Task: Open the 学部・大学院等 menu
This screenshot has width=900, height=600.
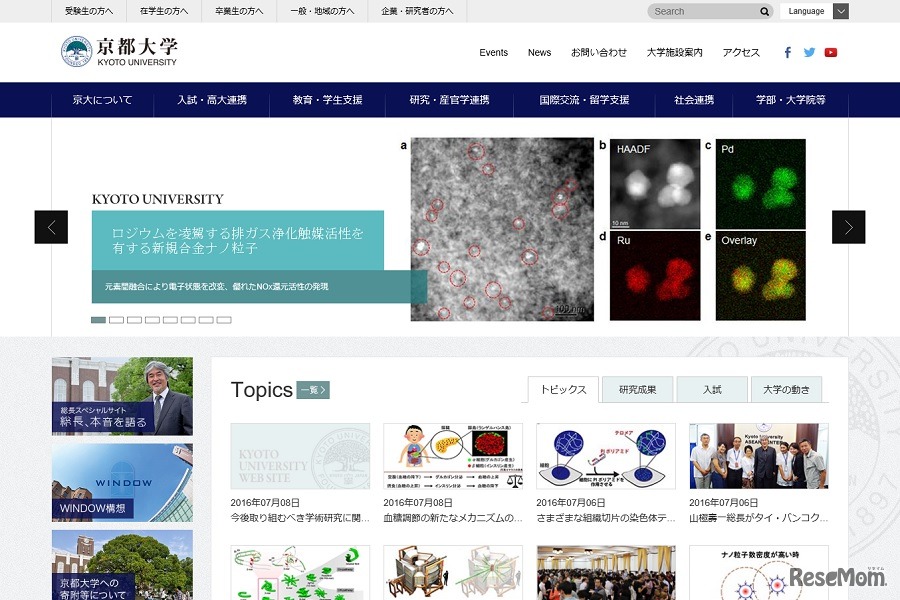Action: pyautogui.click(x=790, y=100)
